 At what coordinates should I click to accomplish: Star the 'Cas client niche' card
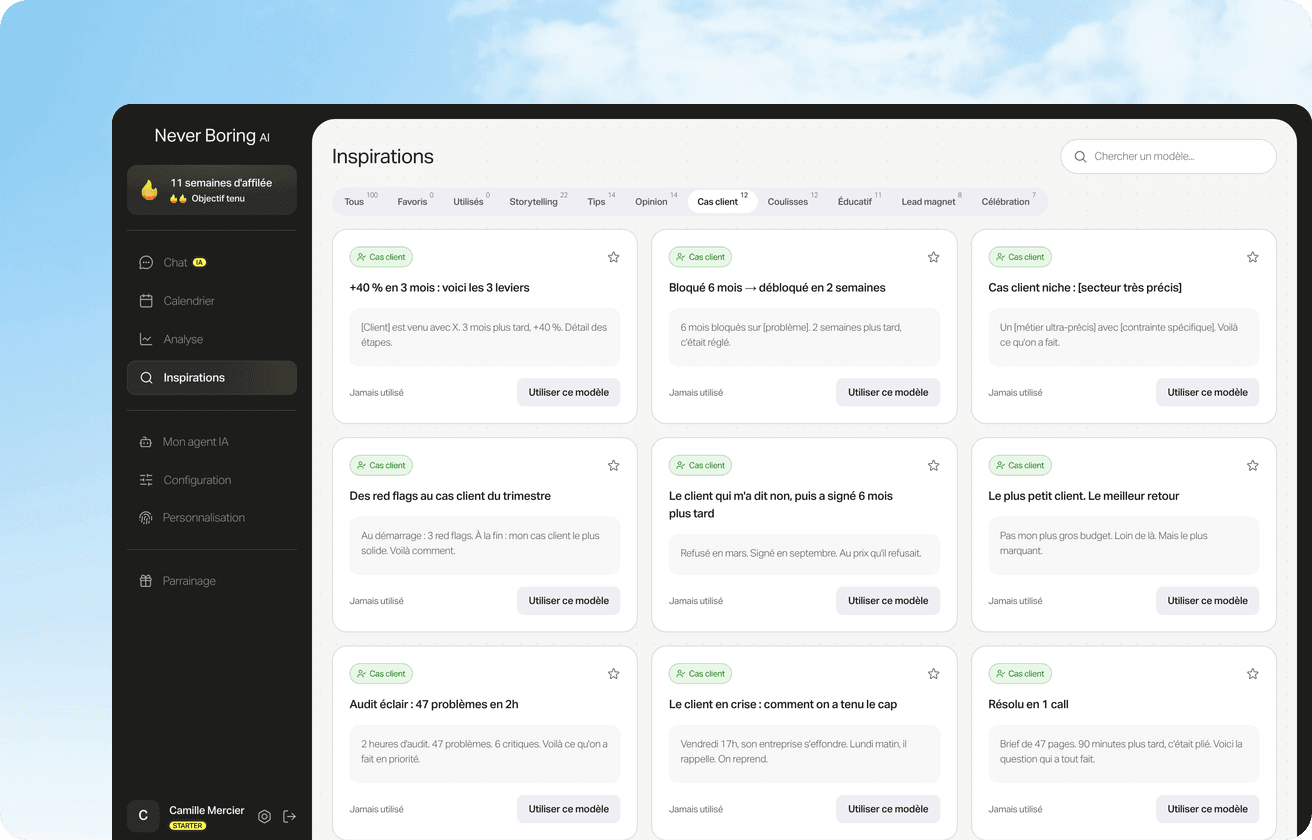click(x=1253, y=257)
